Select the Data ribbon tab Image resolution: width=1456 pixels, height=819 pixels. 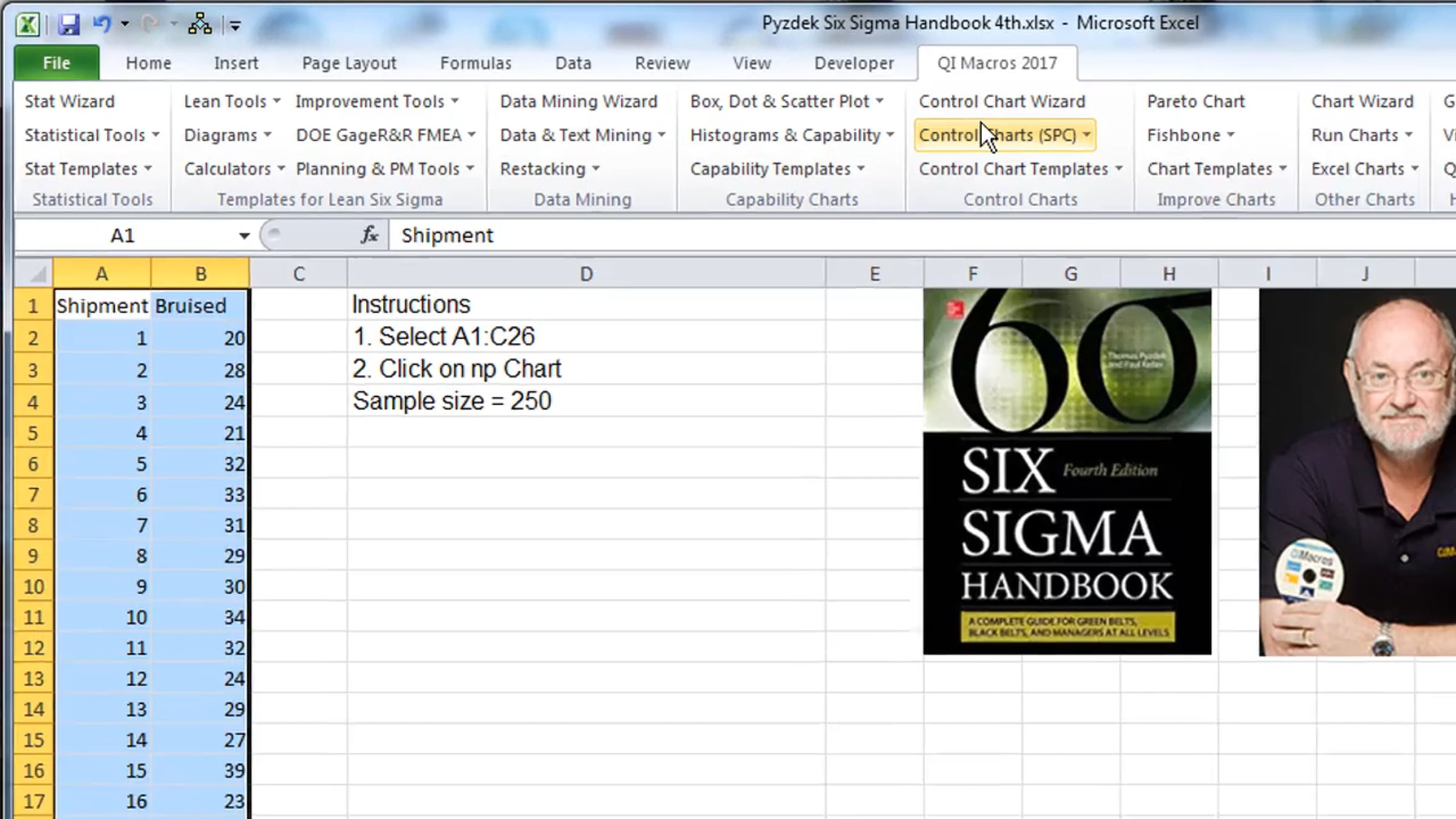click(x=573, y=63)
